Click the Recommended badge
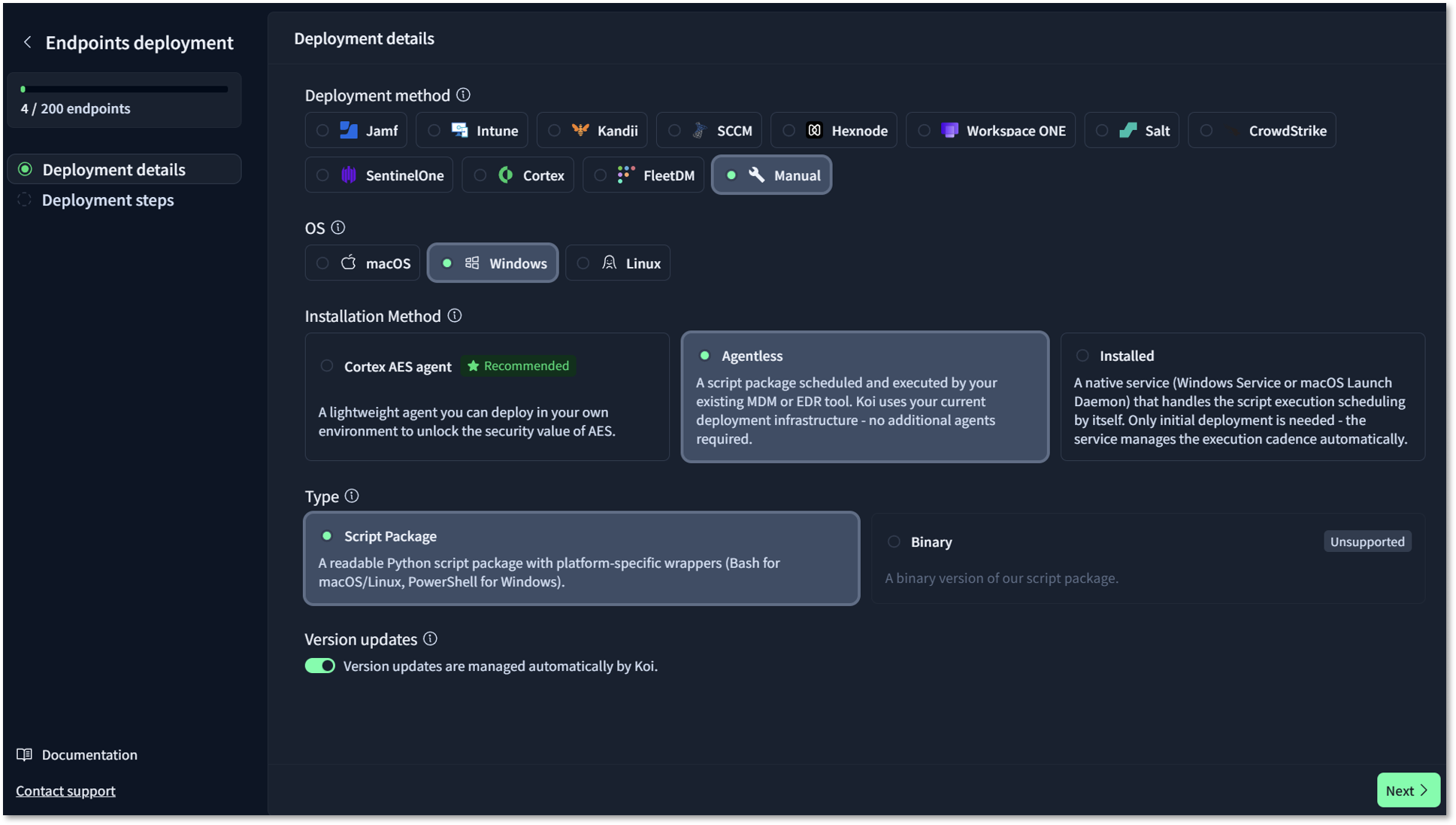The width and height of the screenshot is (1456, 825). tap(518, 365)
